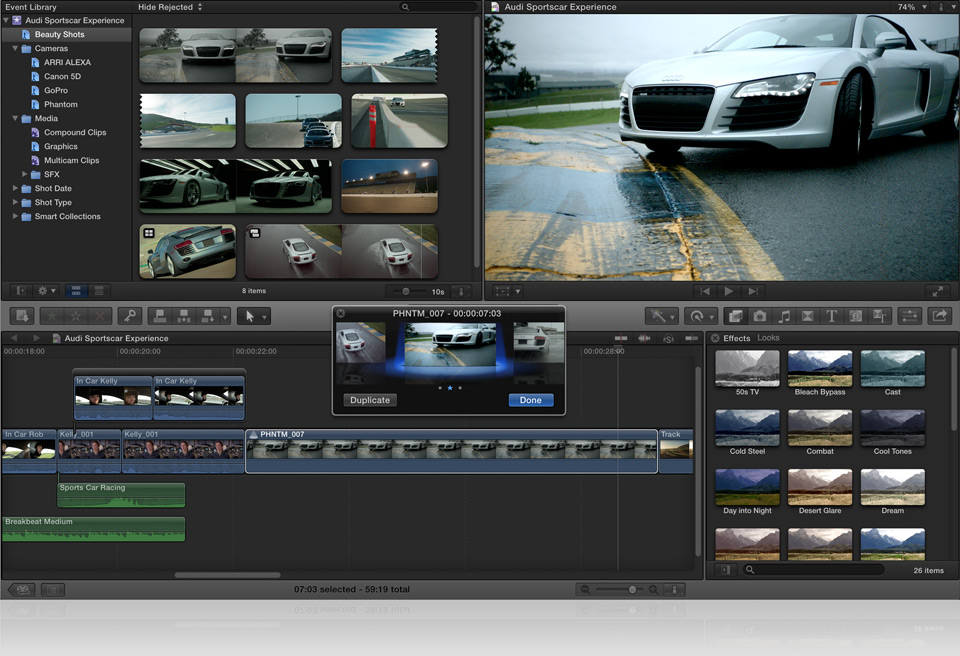
Task: Toggle Effects browser sidebar button
Action: [725, 570]
